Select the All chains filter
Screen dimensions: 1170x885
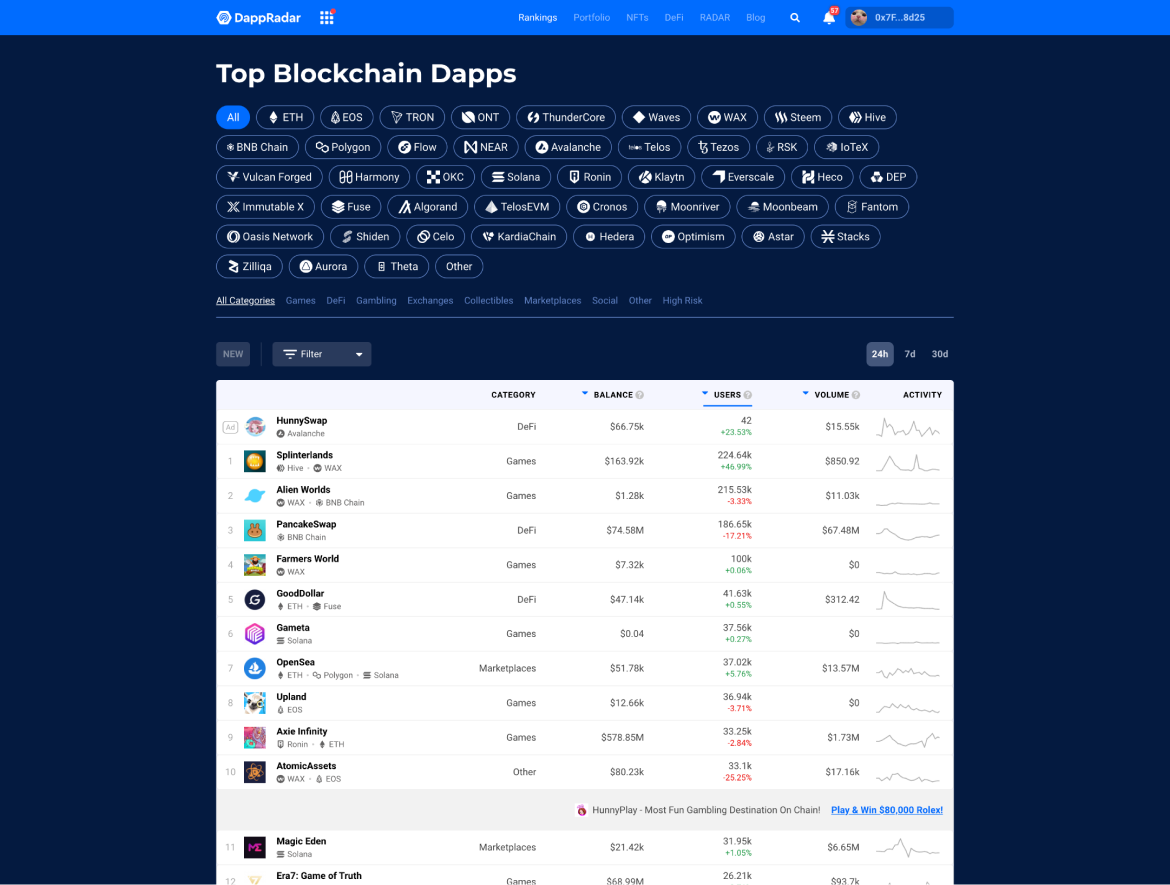pos(233,117)
